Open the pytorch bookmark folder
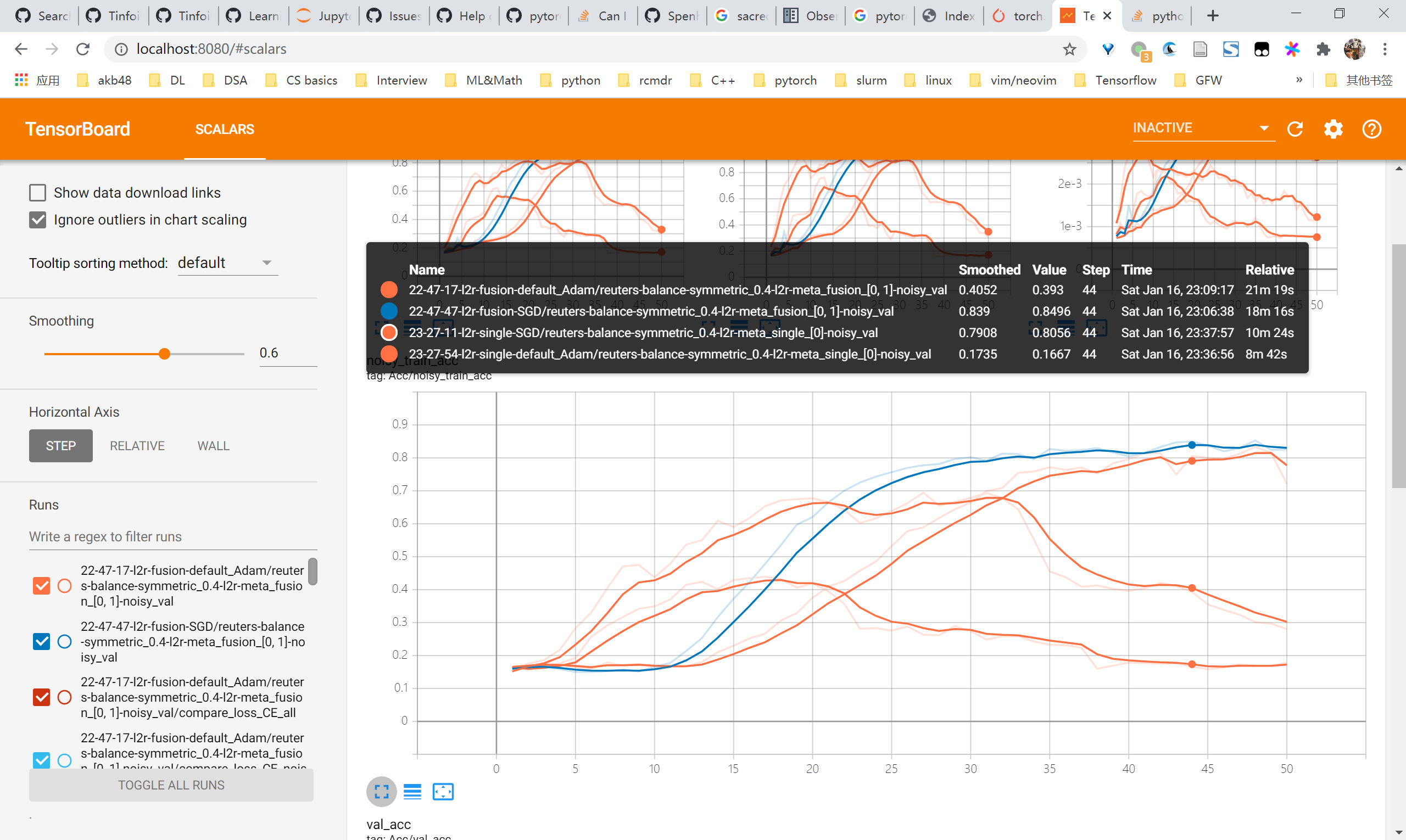The width and height of the screenshot is (1406, 840). (x=785, y=80)
